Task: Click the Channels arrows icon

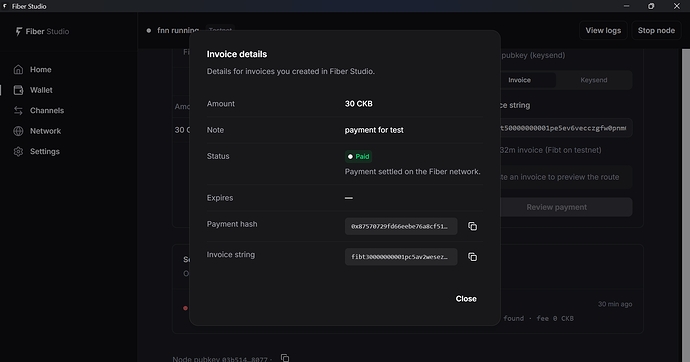Action: tap(18, 110)
